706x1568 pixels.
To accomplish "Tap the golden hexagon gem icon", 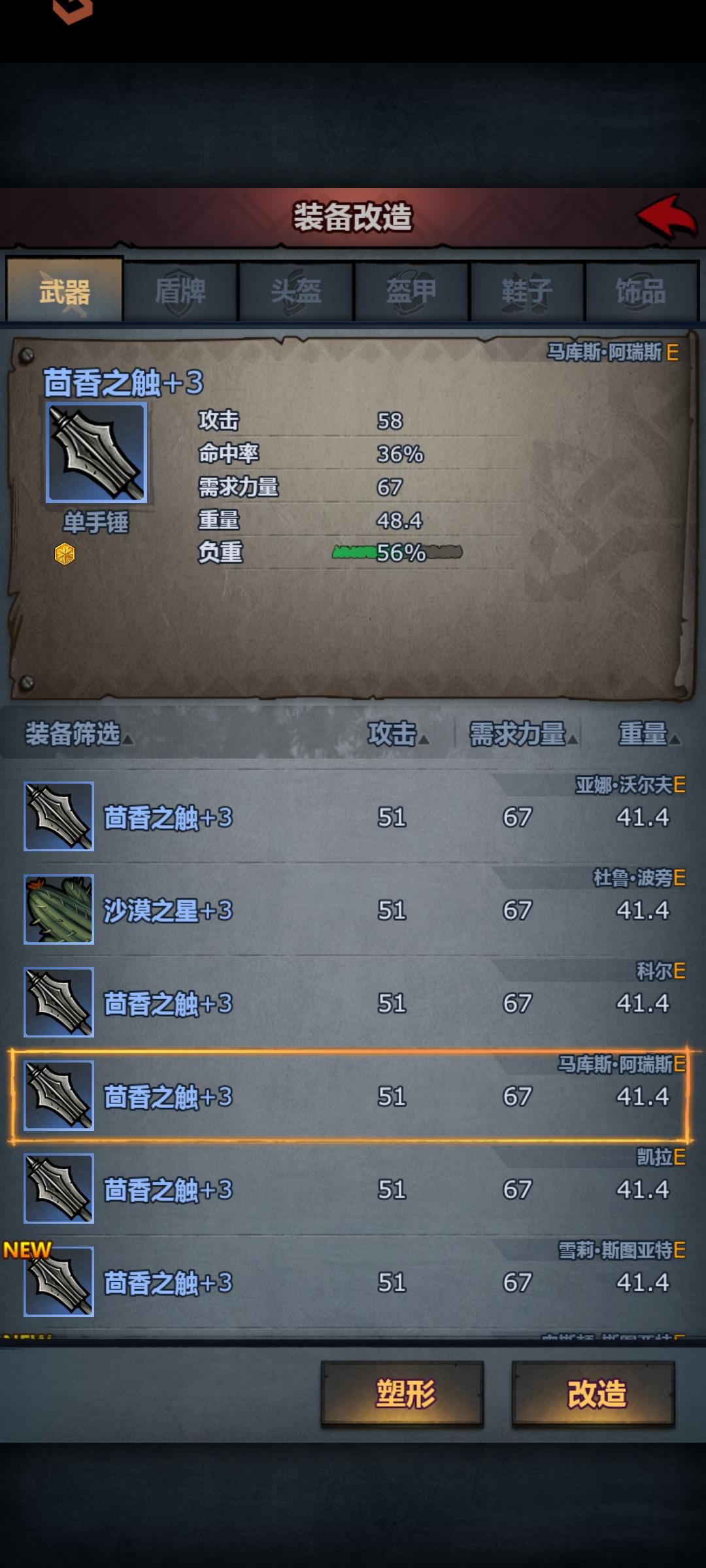I will tap(65, 554).
